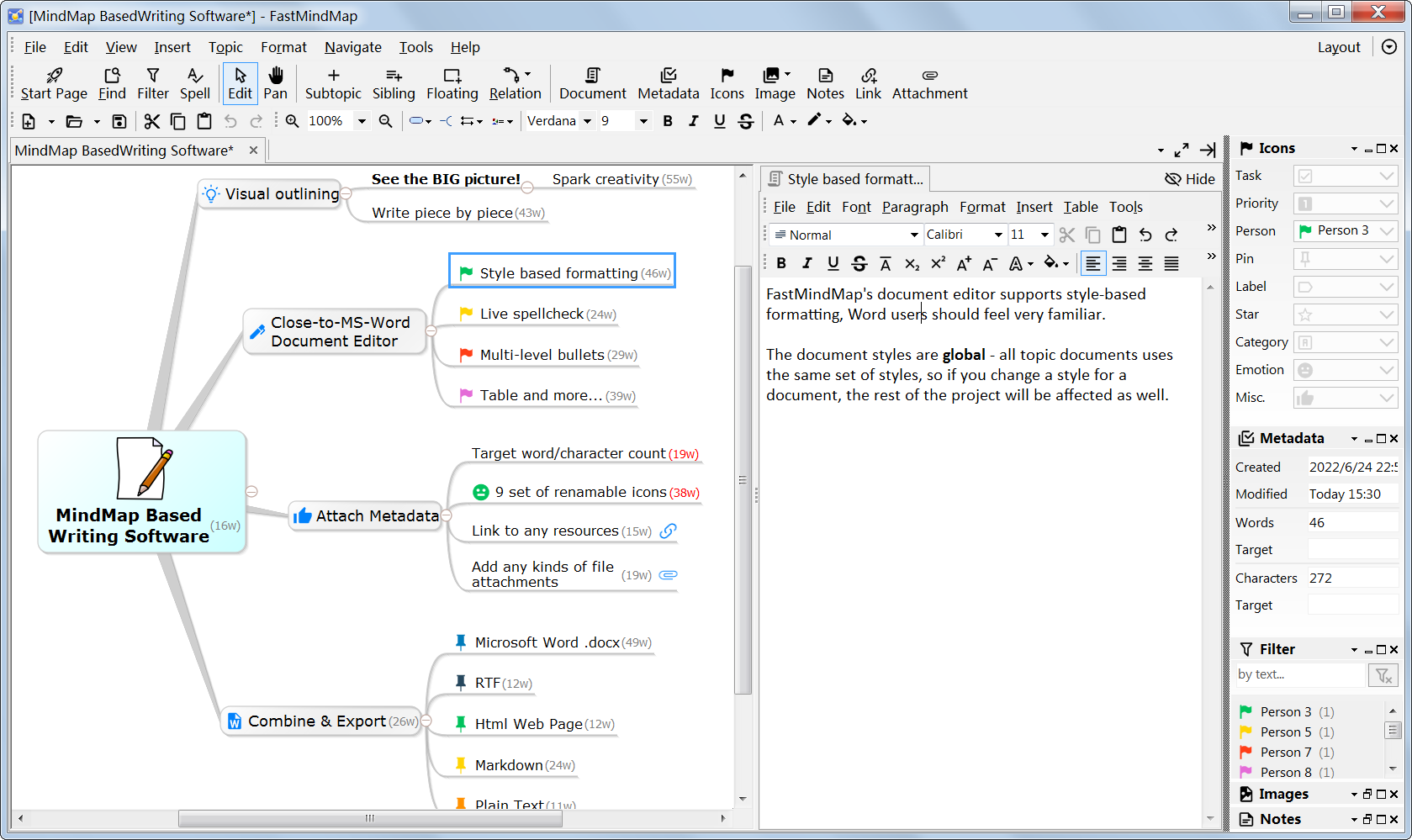Toggle underline in main toolbar
Image resolution: width=1412 pixels, height=840 pixels.
pyautogui.click(x=720, y=121)
